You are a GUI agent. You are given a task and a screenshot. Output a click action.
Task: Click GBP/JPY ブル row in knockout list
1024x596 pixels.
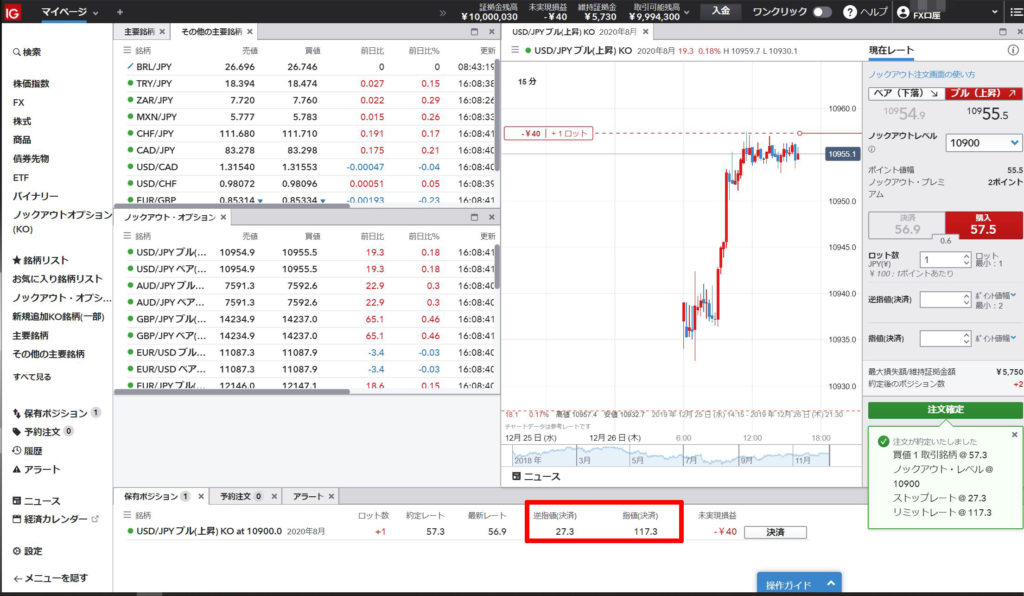coord(307,319)
